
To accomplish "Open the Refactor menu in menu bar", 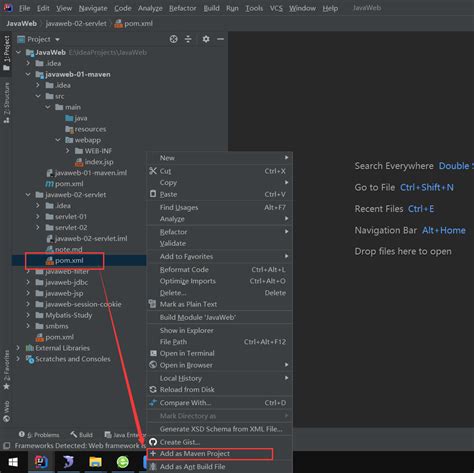I will [x=182, y=8].
